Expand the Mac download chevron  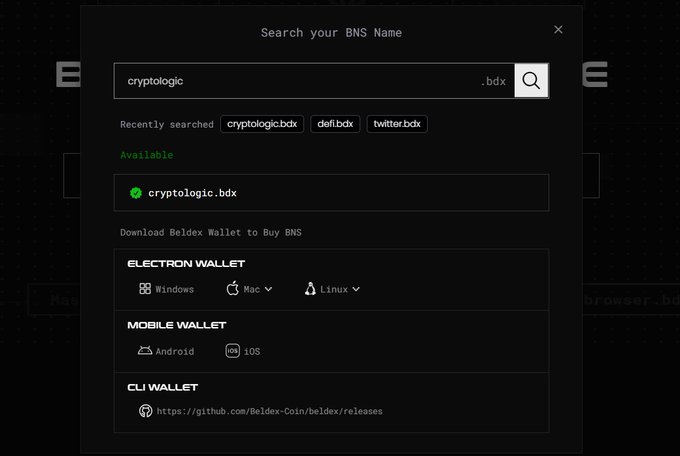click(268, 289)
